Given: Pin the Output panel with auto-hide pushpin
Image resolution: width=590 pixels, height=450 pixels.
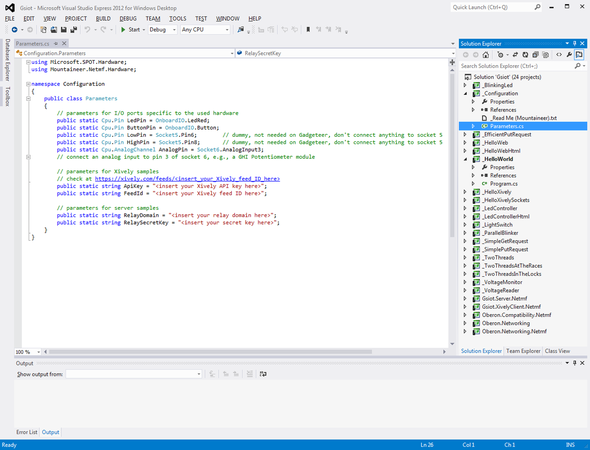Looking at the screenshot, I should (x=575, y=363).
